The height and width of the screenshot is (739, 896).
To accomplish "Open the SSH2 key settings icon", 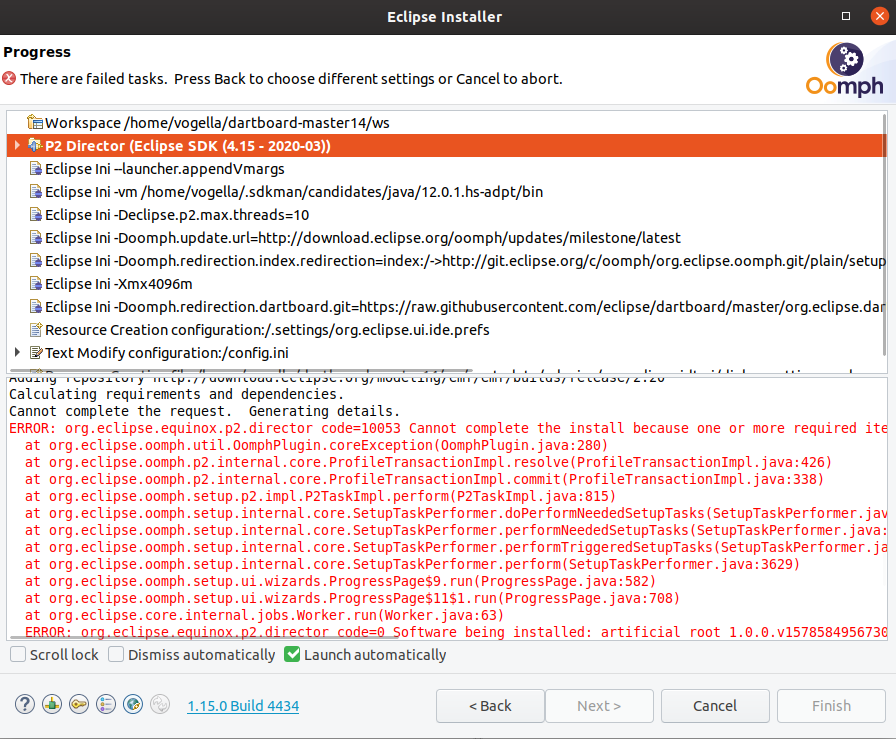I will point(79,704).
